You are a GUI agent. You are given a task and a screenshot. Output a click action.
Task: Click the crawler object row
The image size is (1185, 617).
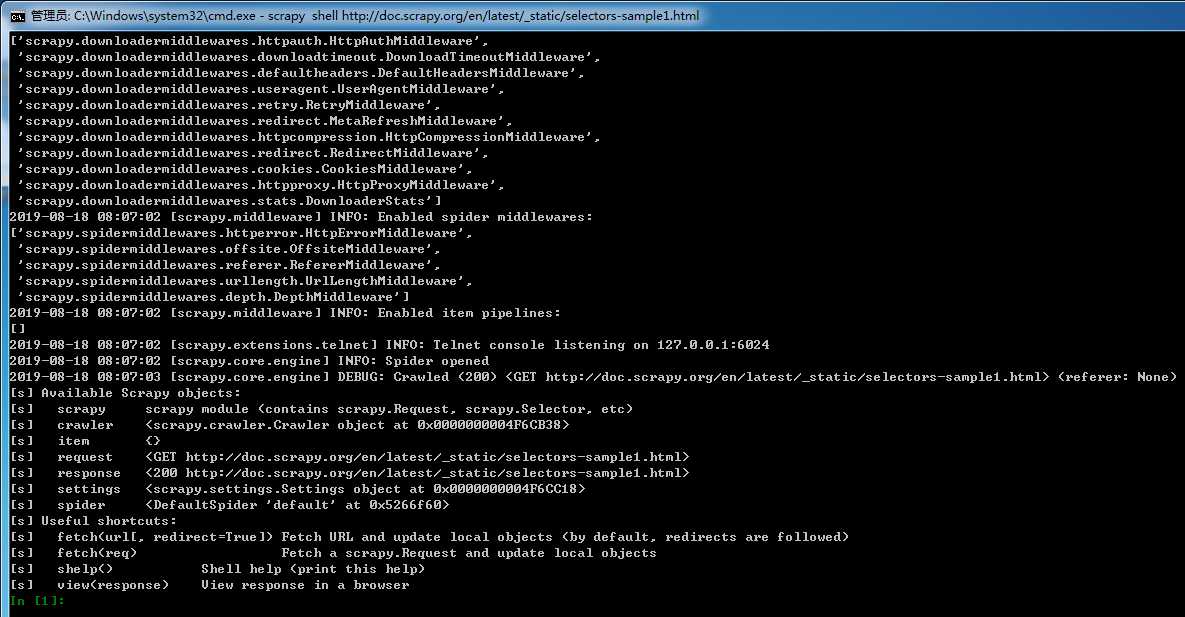pos(289,425)
